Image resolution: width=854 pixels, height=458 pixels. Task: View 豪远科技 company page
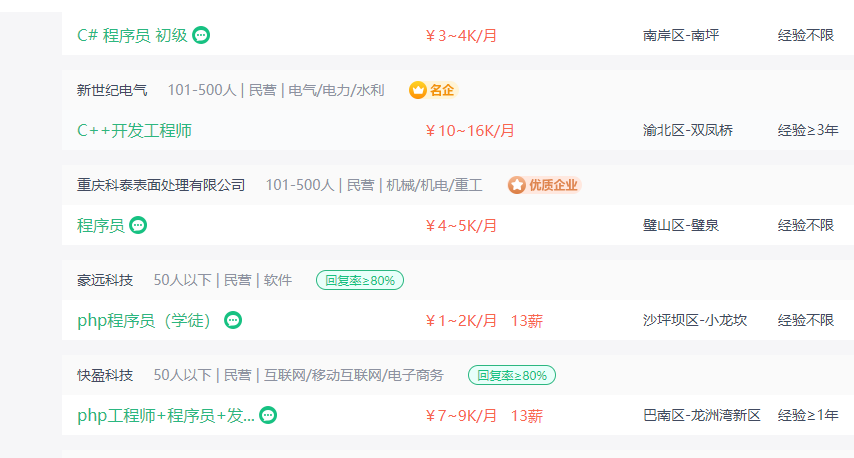[x=105, y=280]
